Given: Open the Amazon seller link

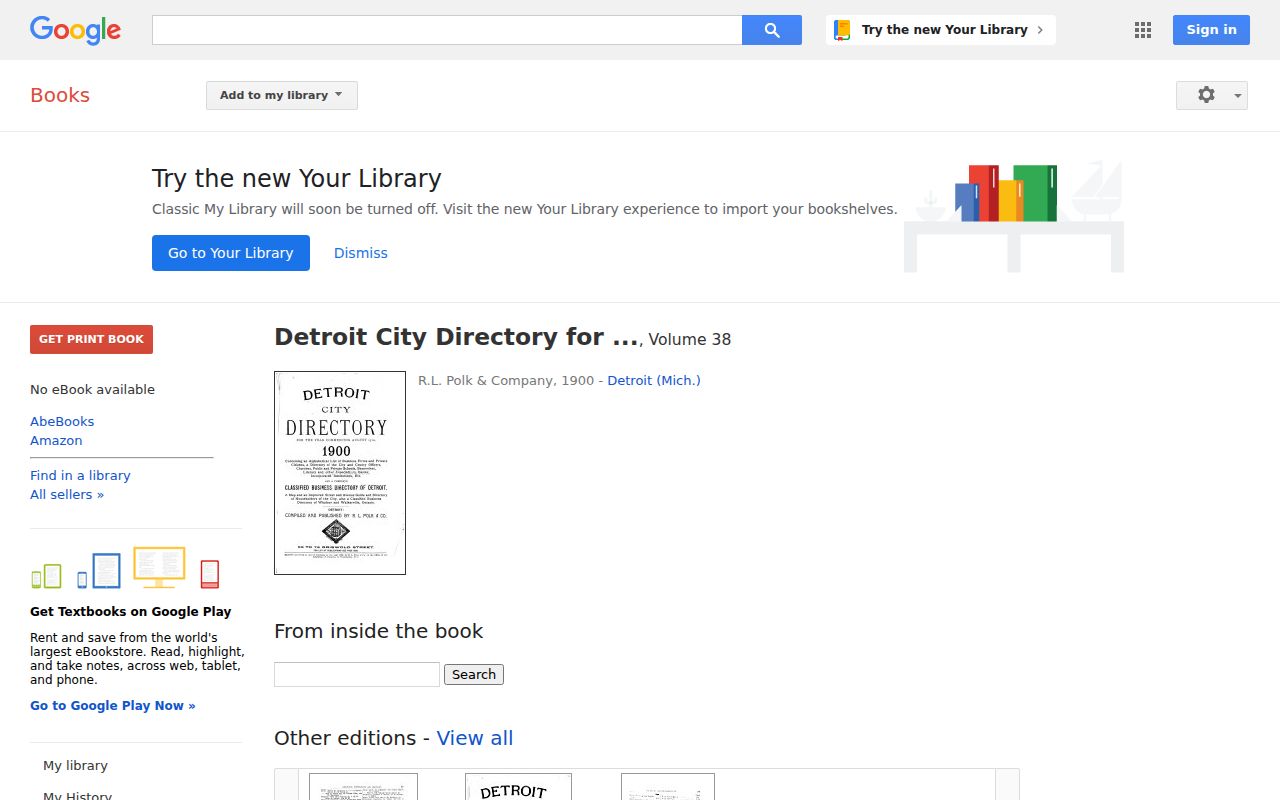Looking at the screenshot, I should pyautogui.click(x=56, y=441).
